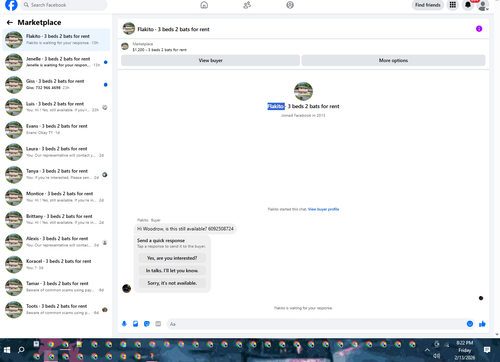Viewport: 500px width, 362px height.
Task: Open the emoji picker in message box
Action: [470, 324]
